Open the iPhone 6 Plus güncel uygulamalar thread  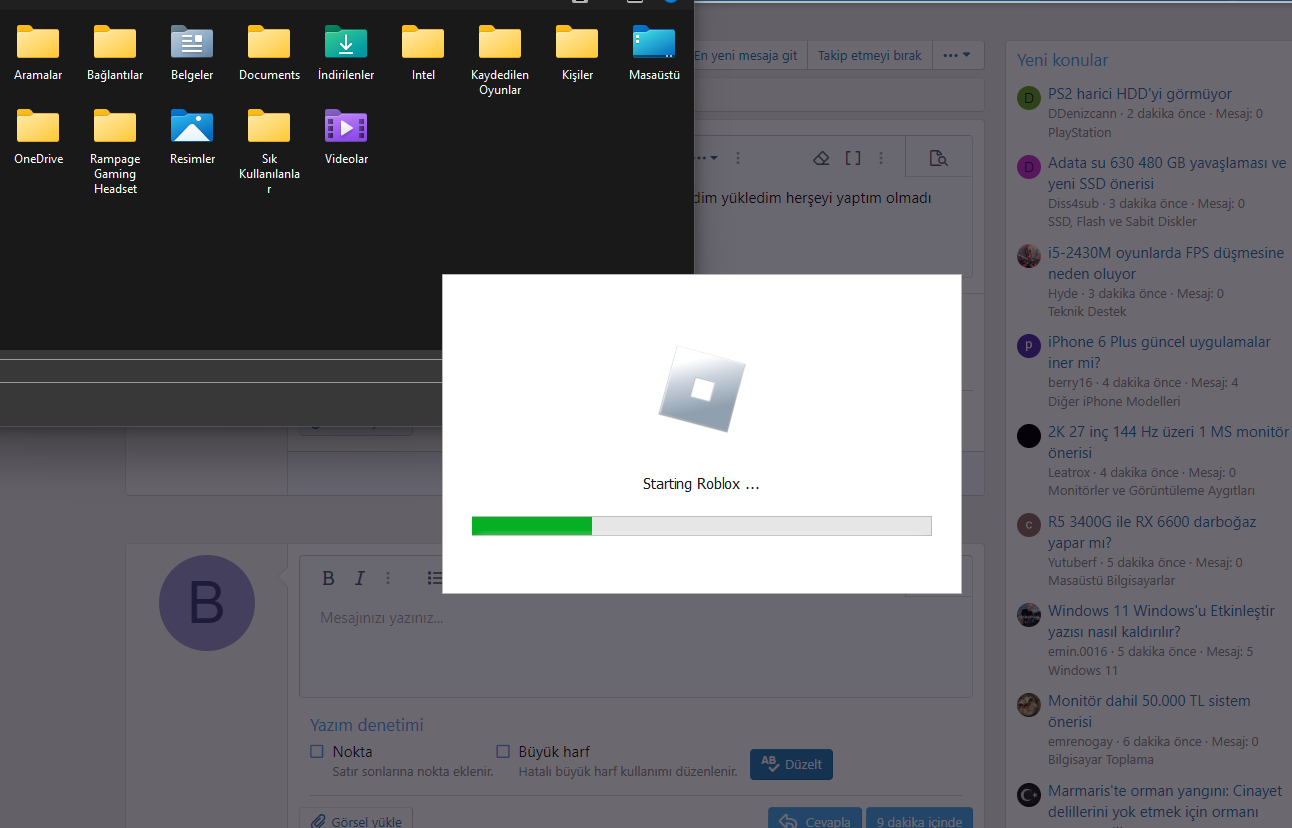pyautogui.click(x=1159, y=352)
